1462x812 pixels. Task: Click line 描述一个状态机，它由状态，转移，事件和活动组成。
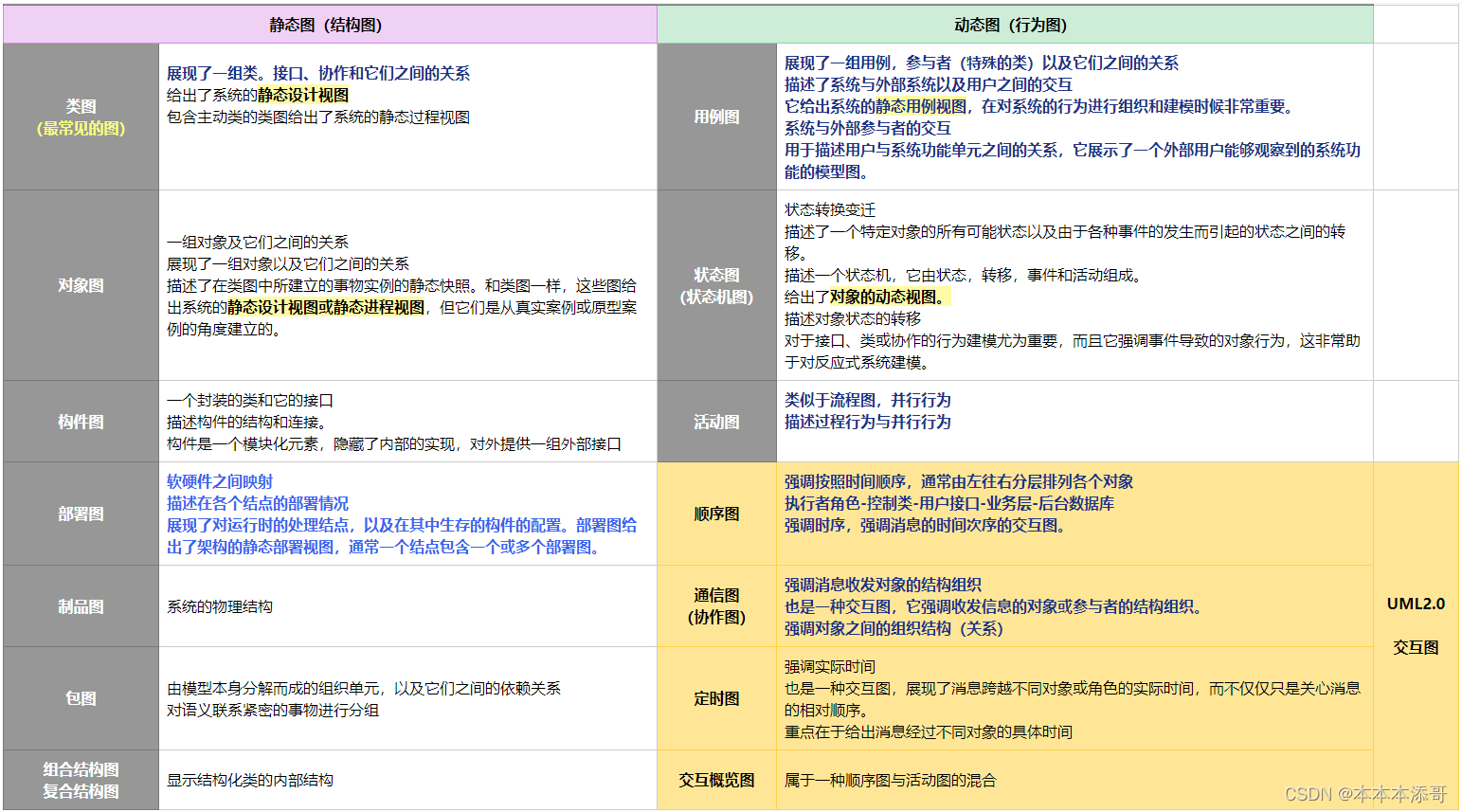tap(965, 275)
